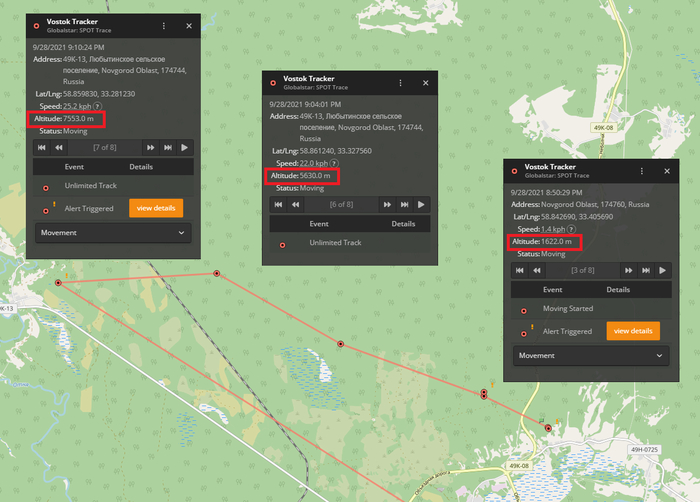
Task: Play track in the [7 of 8] panel
Action: (185, 148)
